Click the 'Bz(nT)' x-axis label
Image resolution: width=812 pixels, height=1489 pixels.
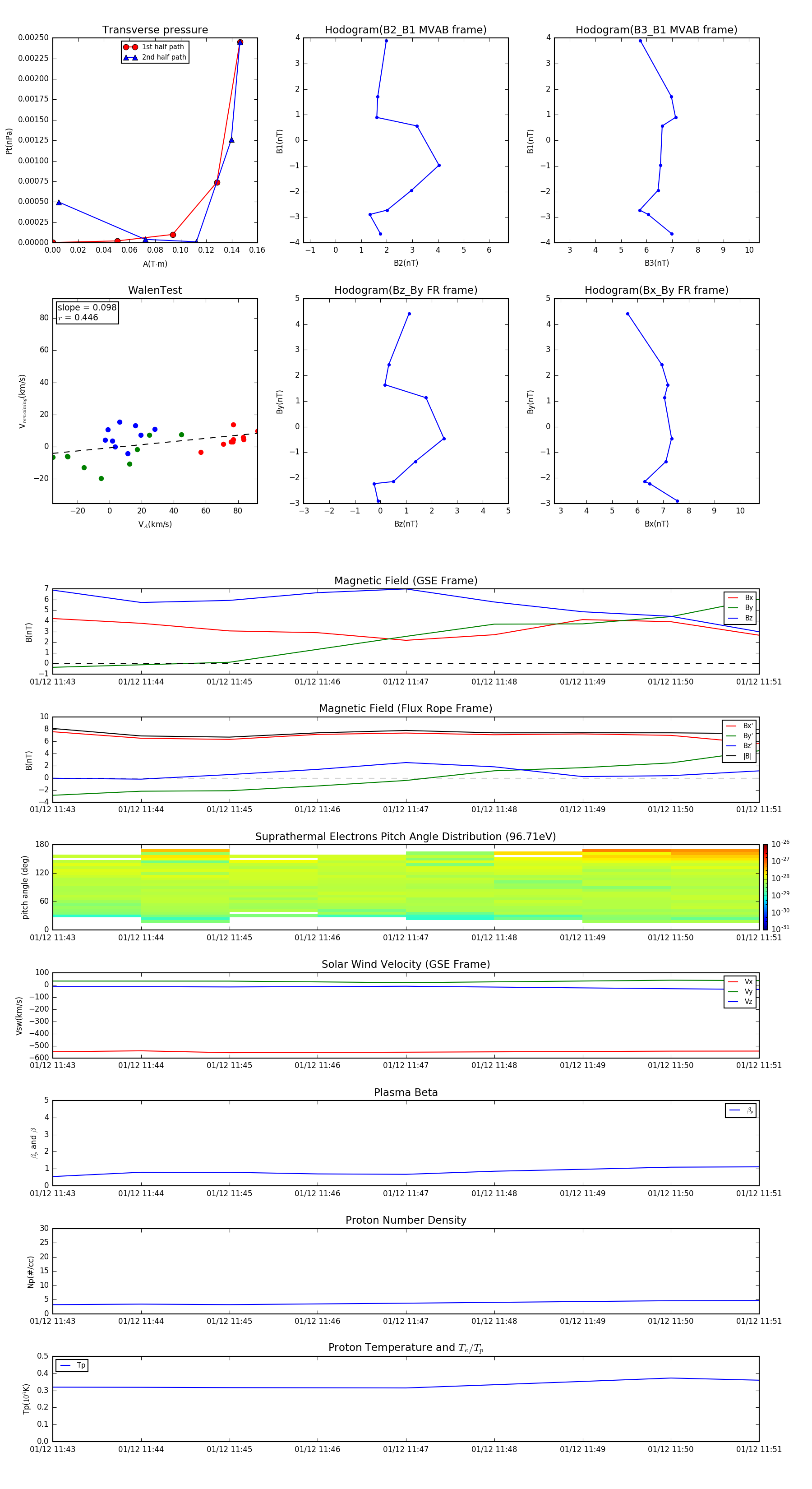[406, 524]
